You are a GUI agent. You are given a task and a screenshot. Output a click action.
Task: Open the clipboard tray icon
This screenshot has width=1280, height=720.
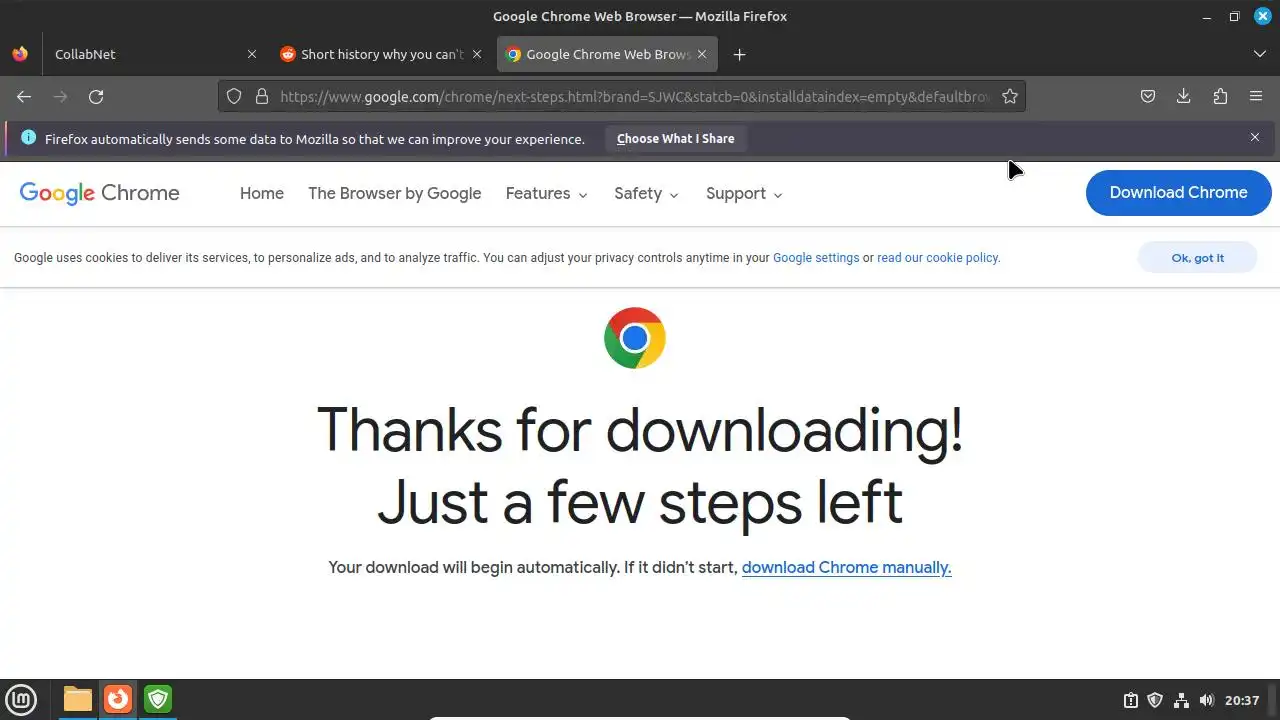coord(1131,700)
